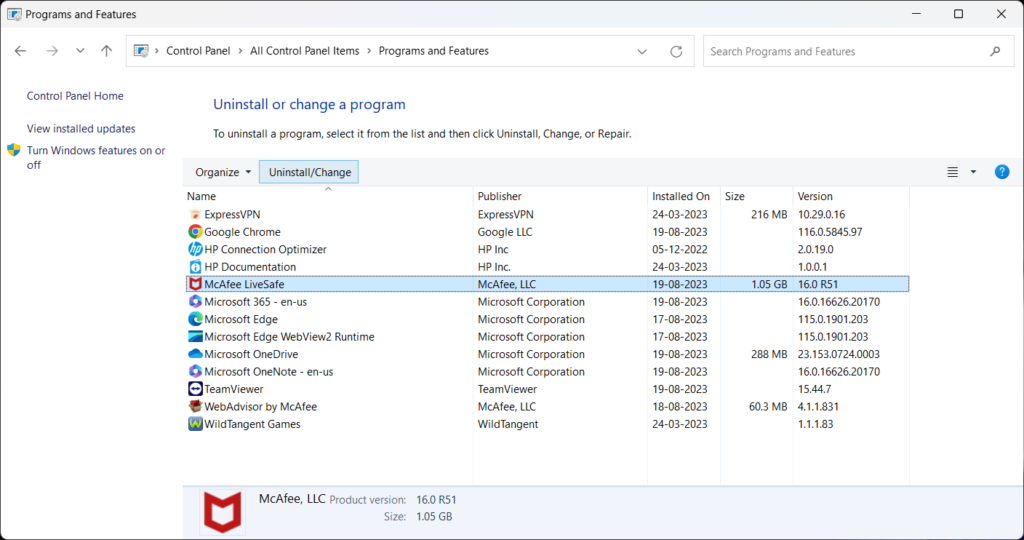Viewport: 1024px width, 540px height.
Task: Open Control Panel Home link
Action: coord(75,96)
